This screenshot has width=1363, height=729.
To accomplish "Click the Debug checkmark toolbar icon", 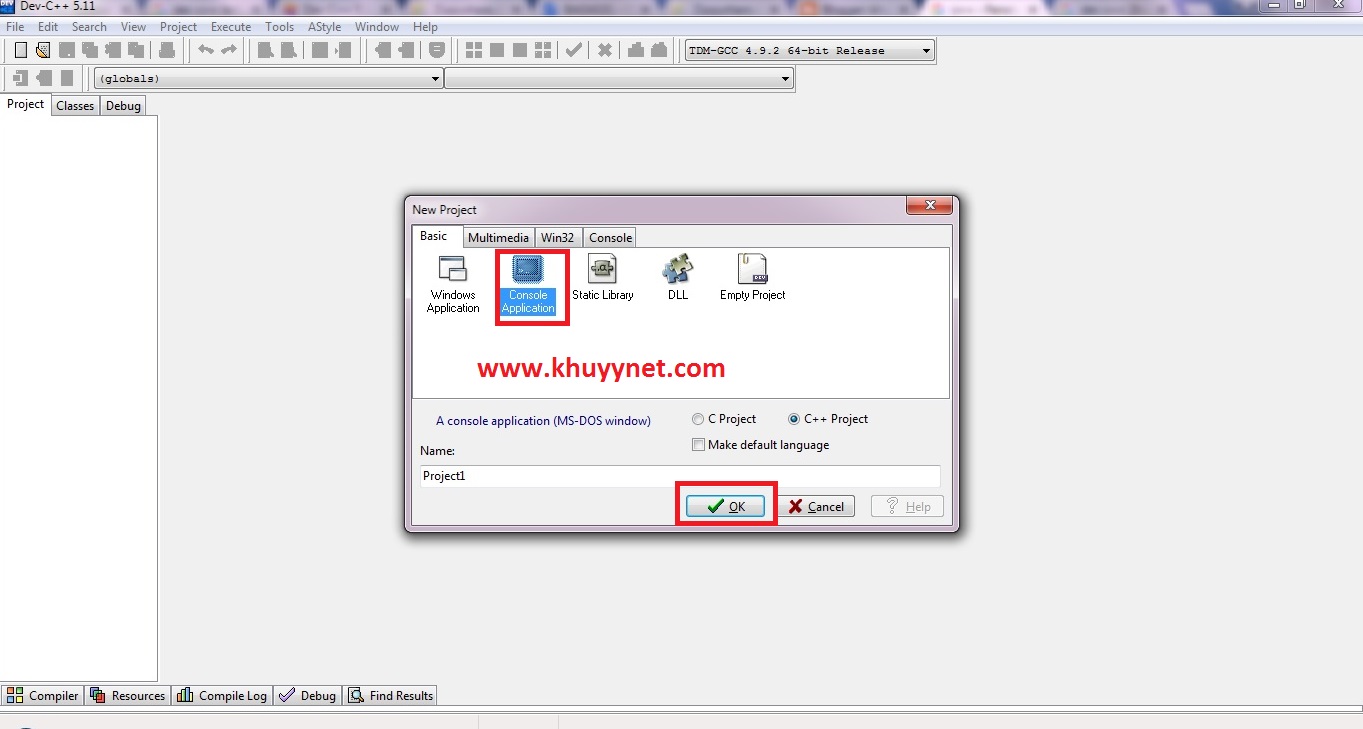I will (574, 50).
